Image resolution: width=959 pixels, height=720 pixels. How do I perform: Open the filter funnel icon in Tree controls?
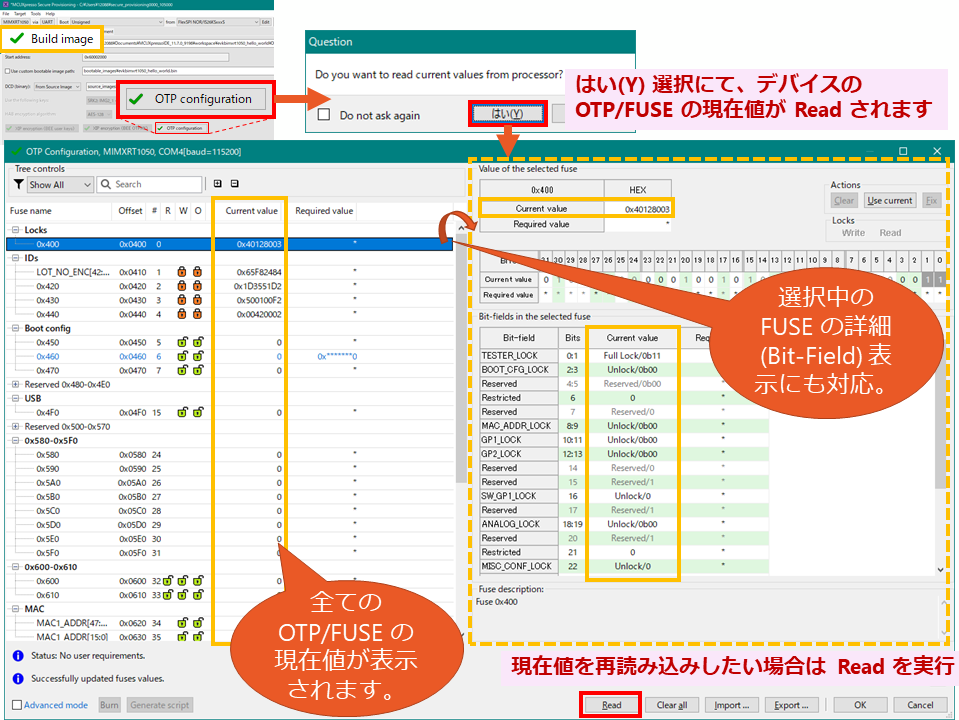coord(18,184)
